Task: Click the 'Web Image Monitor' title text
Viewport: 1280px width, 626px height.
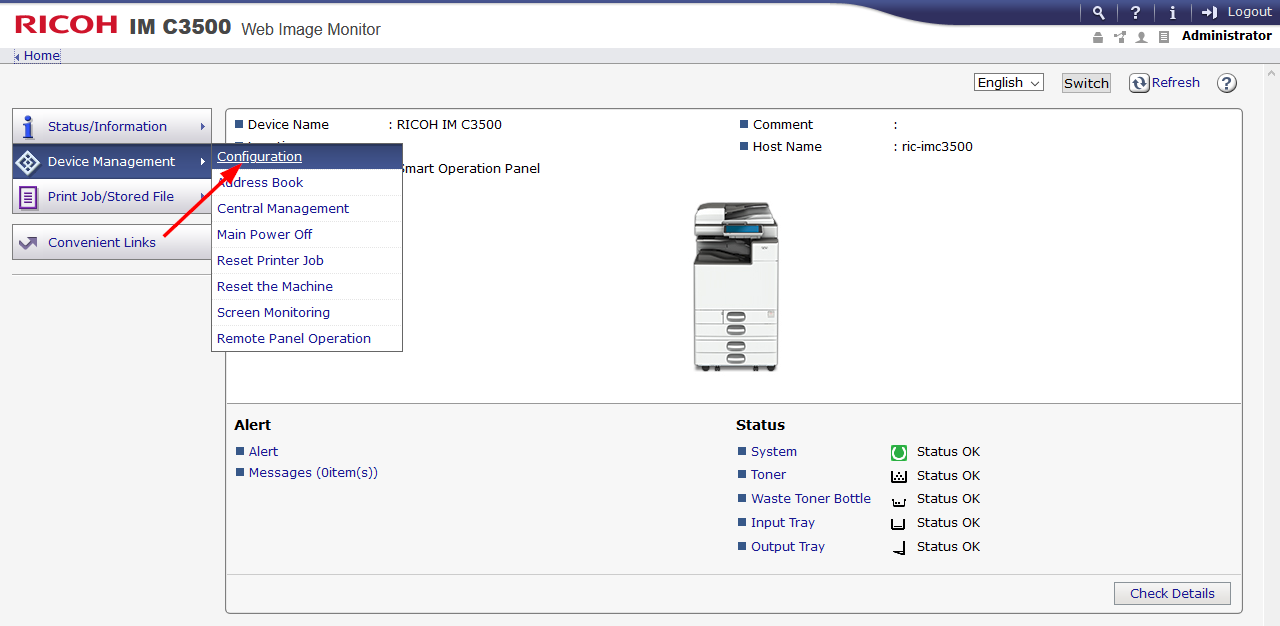Action: coord(311,30)
